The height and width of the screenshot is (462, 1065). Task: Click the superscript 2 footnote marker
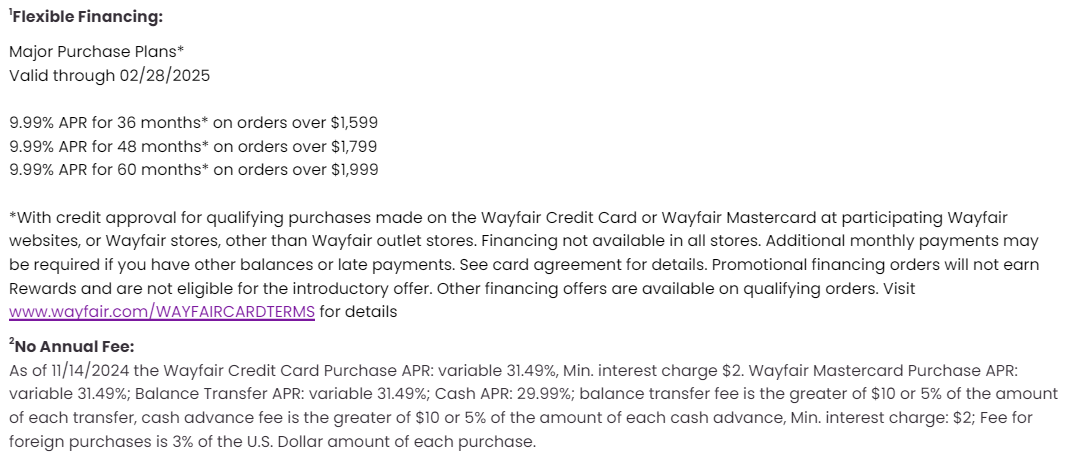pyautogui.click(x=11, y=343)
